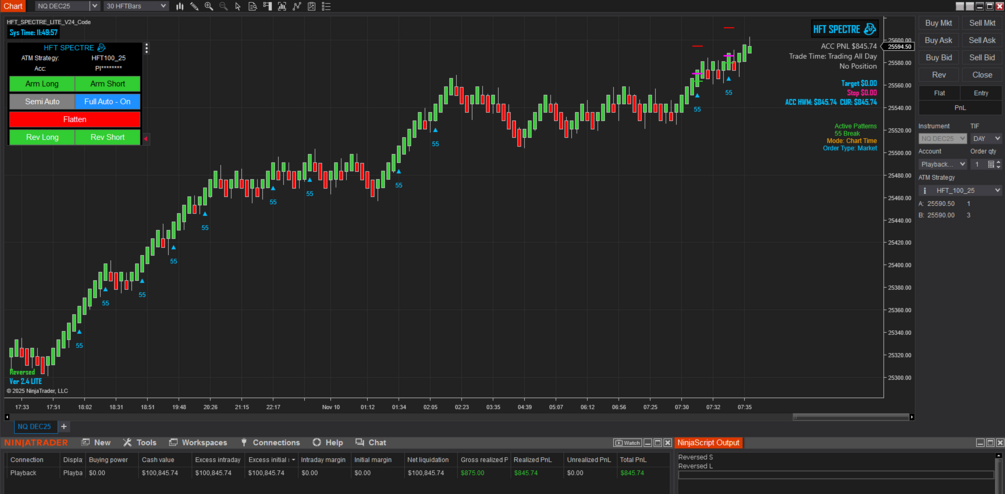
Task: Open the data series icon
Action: [253, 6]
